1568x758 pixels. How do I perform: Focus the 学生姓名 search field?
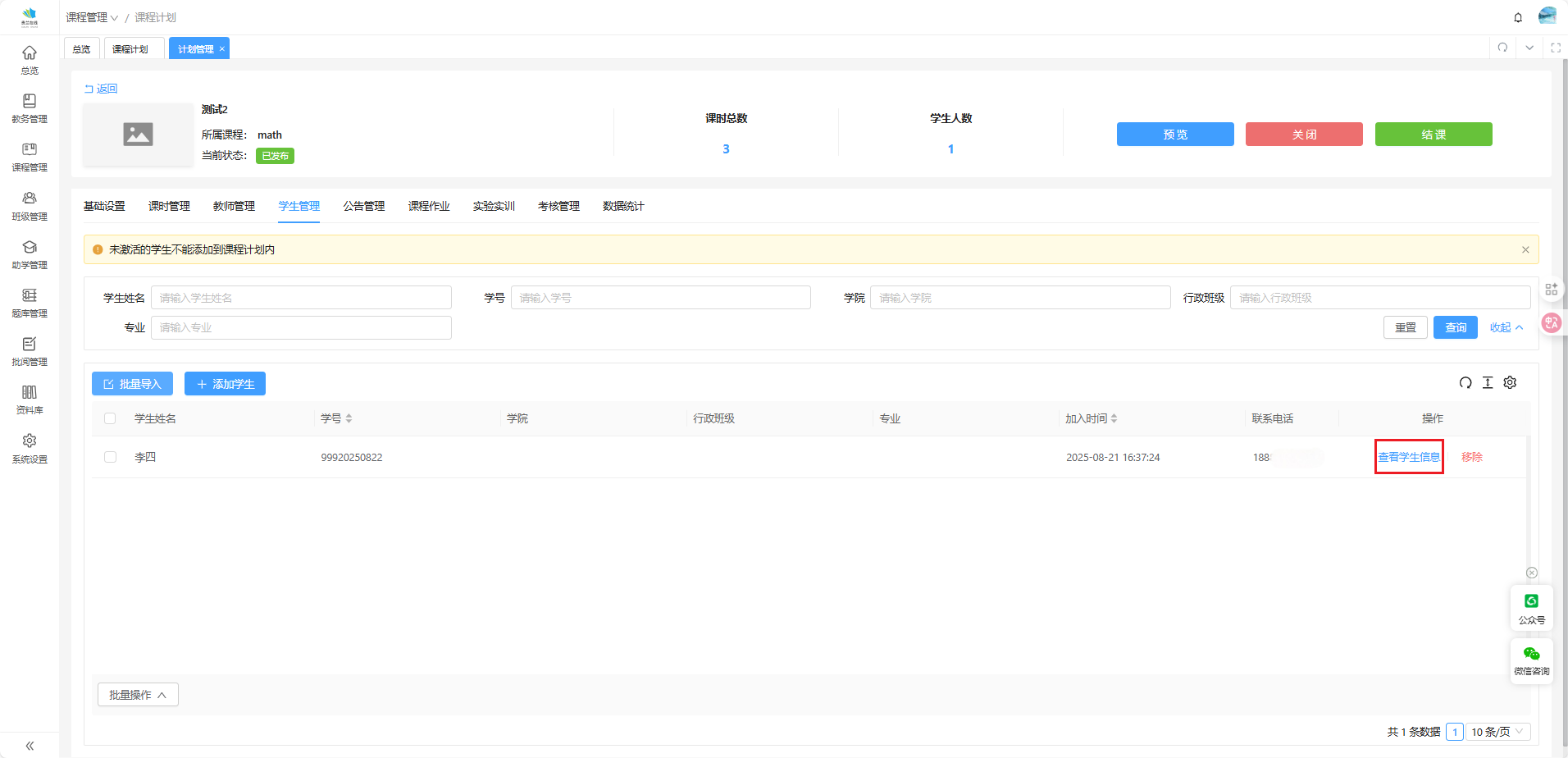pyautogui.click(x=301, y=298)
